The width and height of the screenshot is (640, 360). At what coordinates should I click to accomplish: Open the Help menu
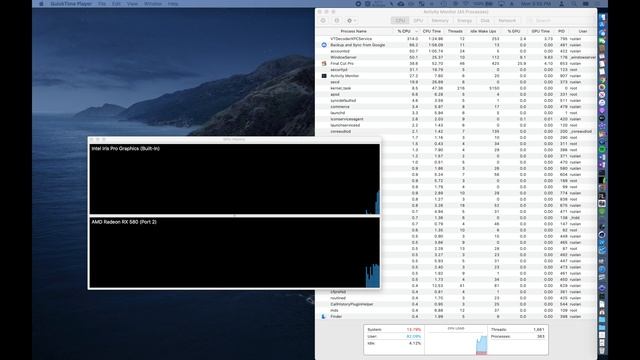173,4
